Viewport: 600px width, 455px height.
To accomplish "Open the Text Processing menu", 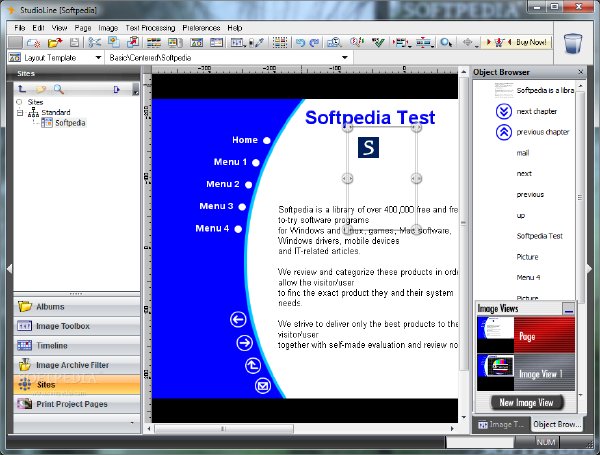I will click(150, 28).
